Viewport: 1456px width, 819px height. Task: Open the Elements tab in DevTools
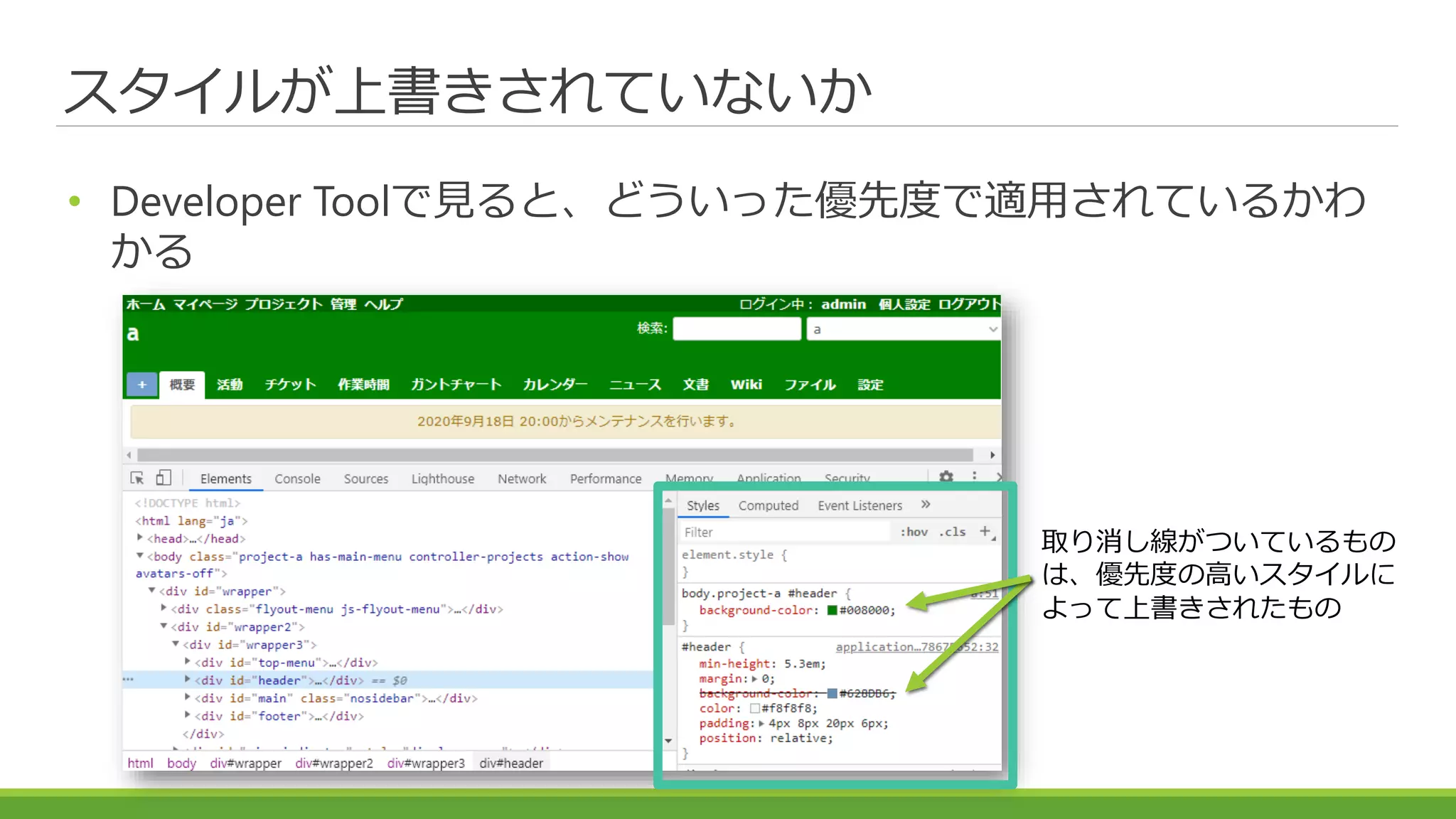226,479
